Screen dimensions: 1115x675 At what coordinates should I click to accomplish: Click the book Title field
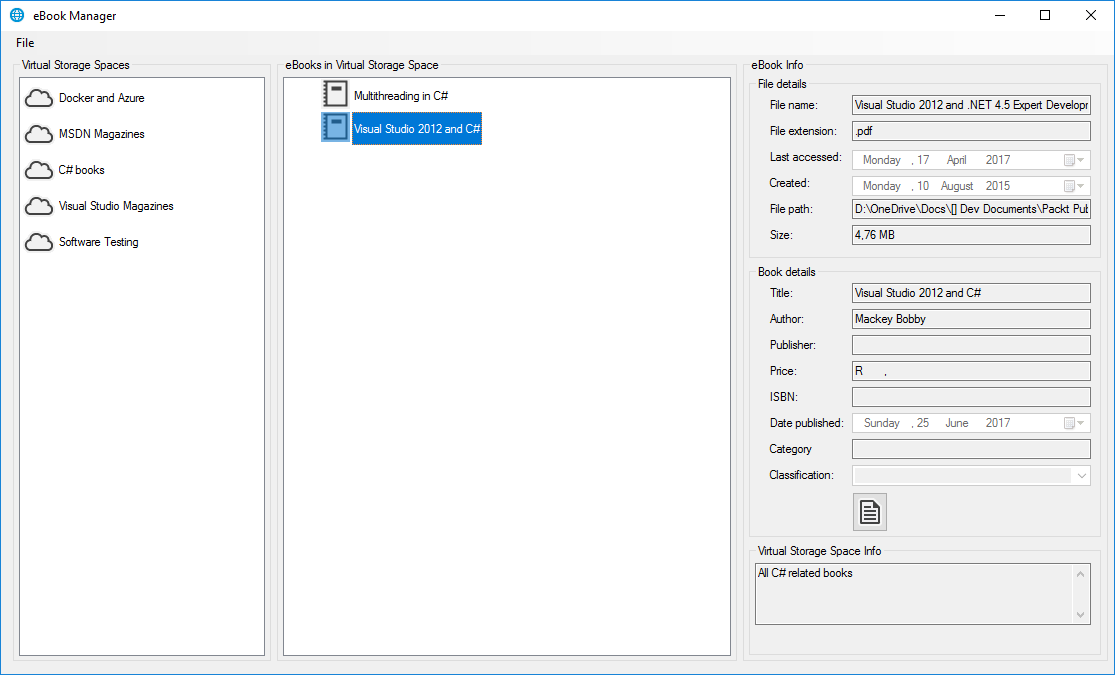click(971, 293)
